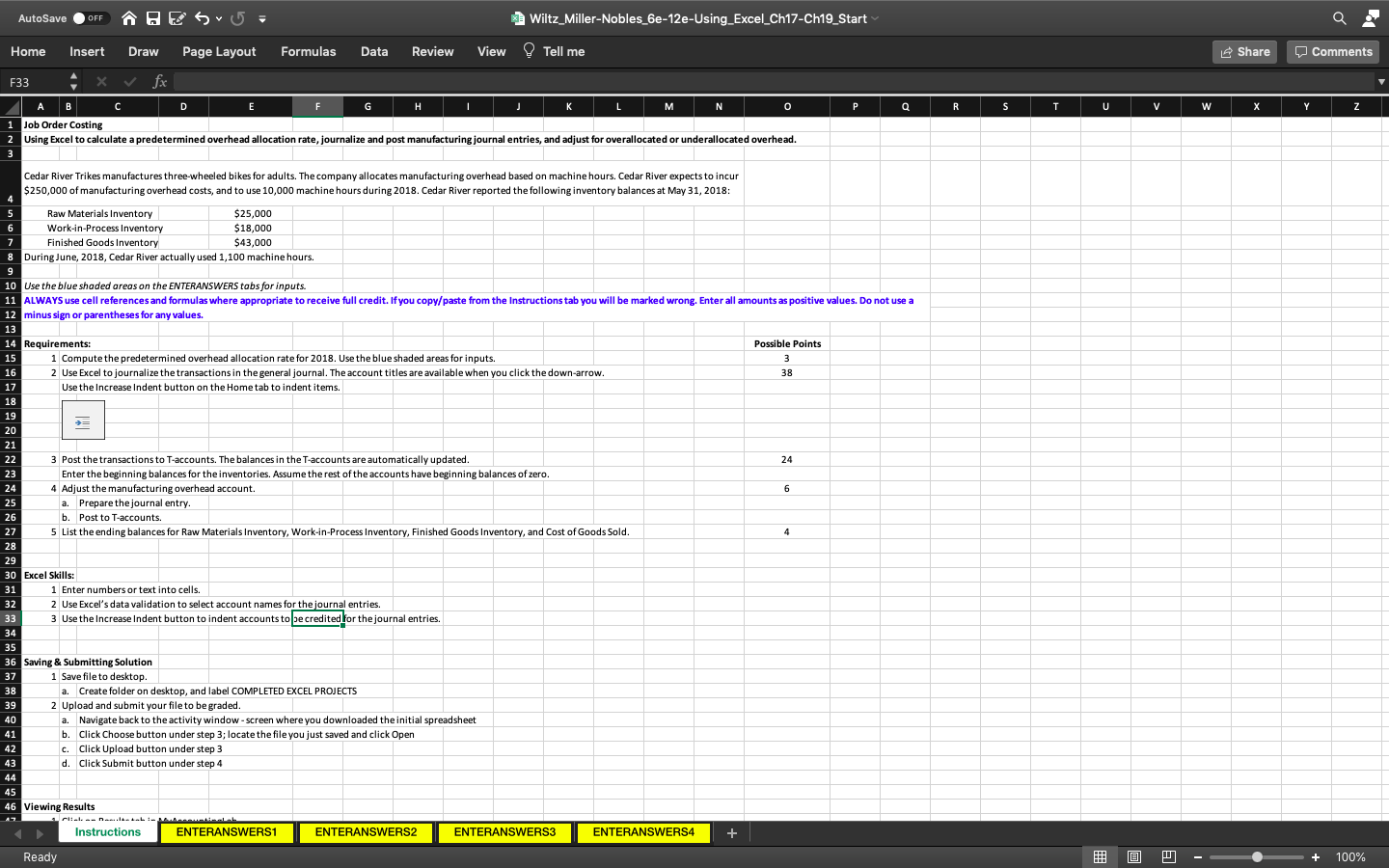
Task: Undo the last action
Action: point(202,17)
